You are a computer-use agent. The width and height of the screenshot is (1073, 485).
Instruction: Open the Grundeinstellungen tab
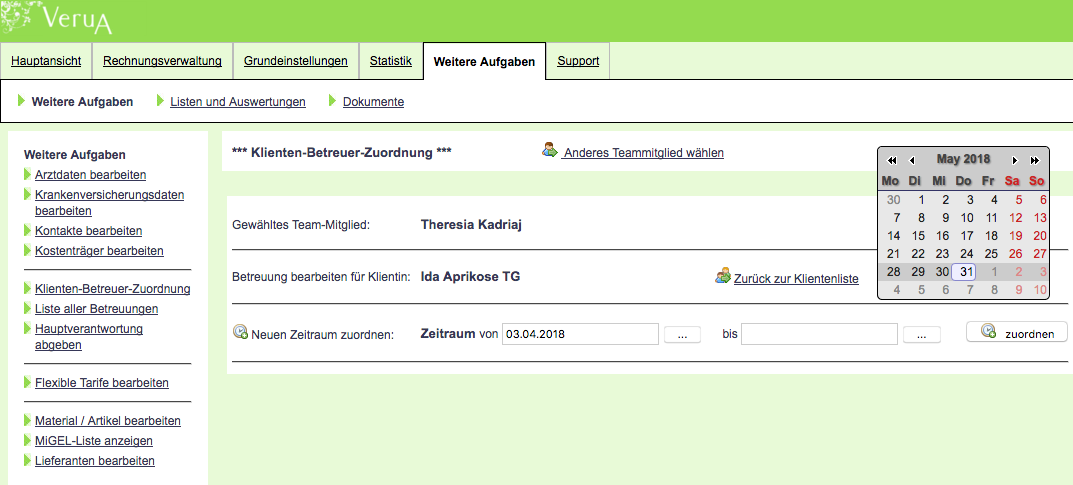295,61
